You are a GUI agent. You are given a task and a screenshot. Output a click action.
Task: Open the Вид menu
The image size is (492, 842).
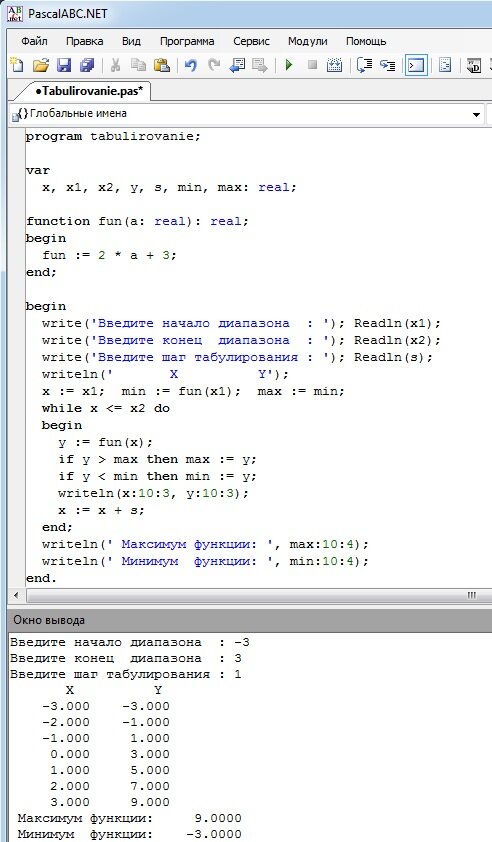131,41
